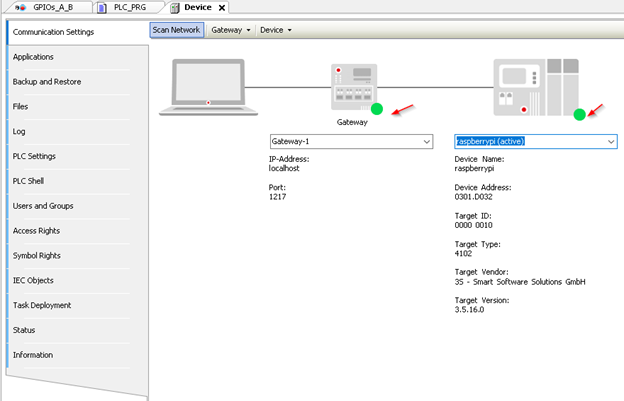Click the PLC device green status indicator
624x401 pixels.
[579, 115]
